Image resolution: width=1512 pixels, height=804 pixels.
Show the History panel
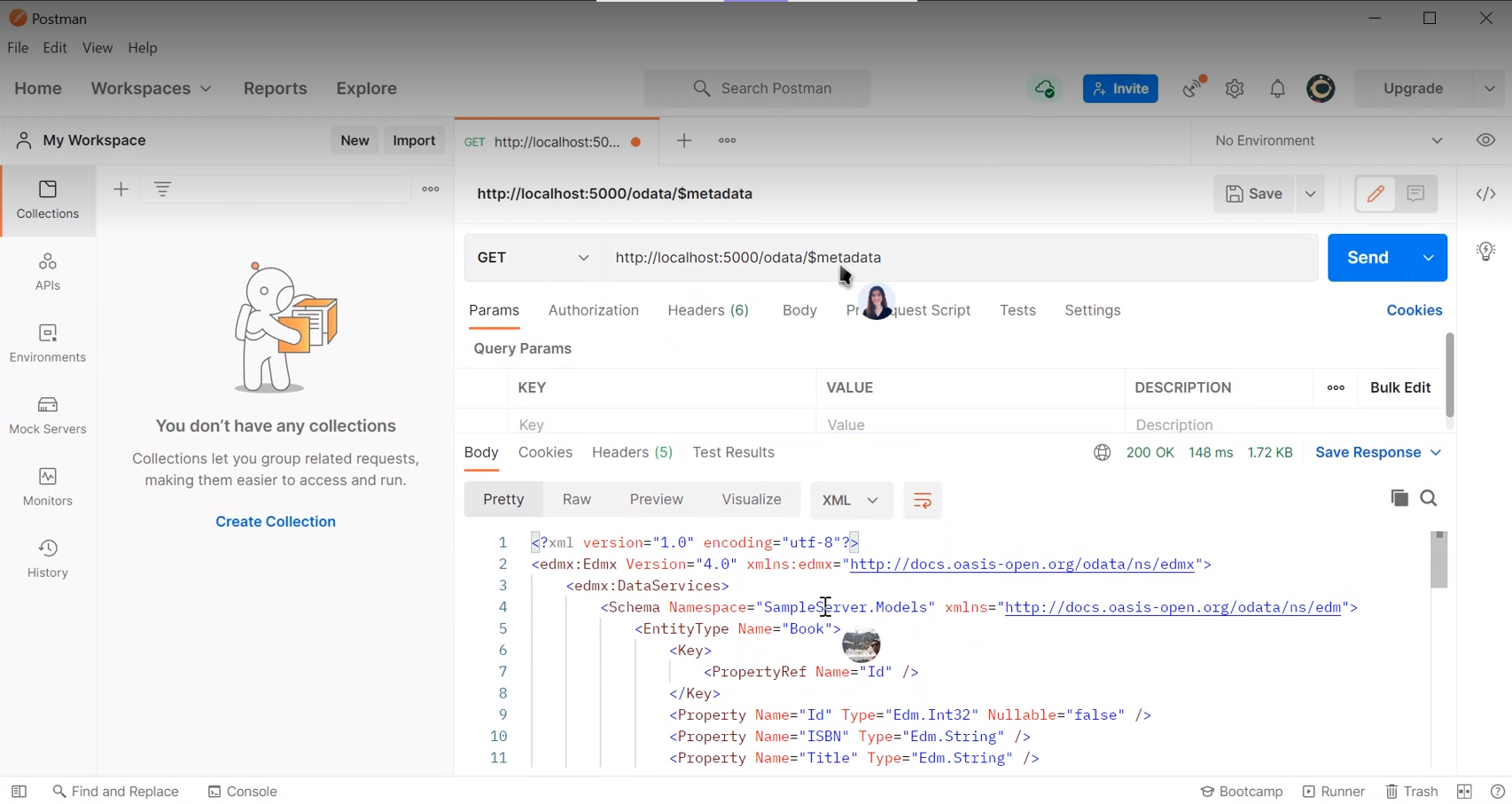[x=47, y=557]
